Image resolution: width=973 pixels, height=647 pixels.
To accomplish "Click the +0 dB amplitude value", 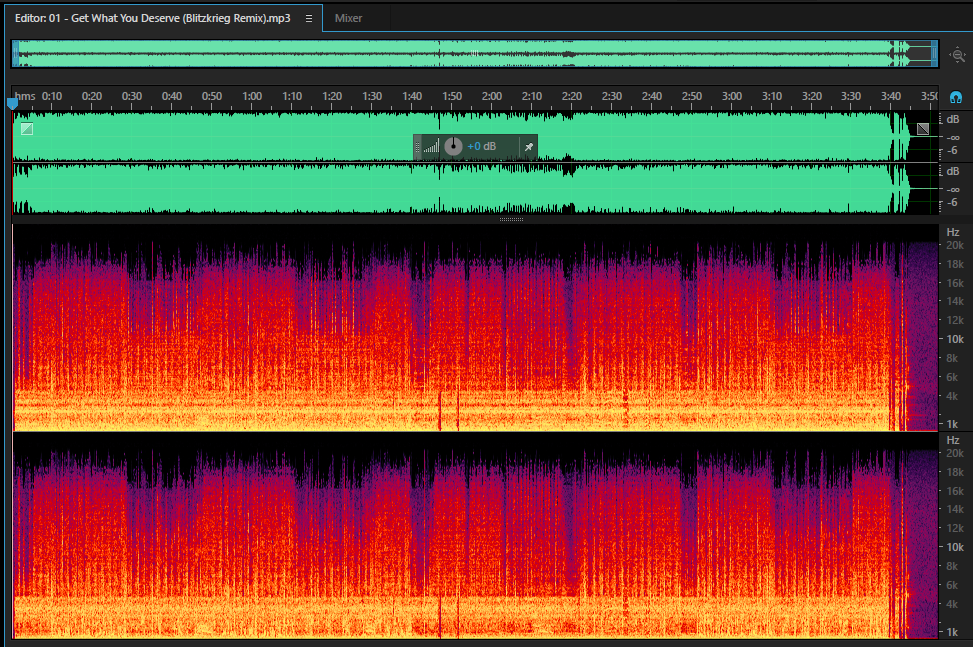I will pos(482,146).
